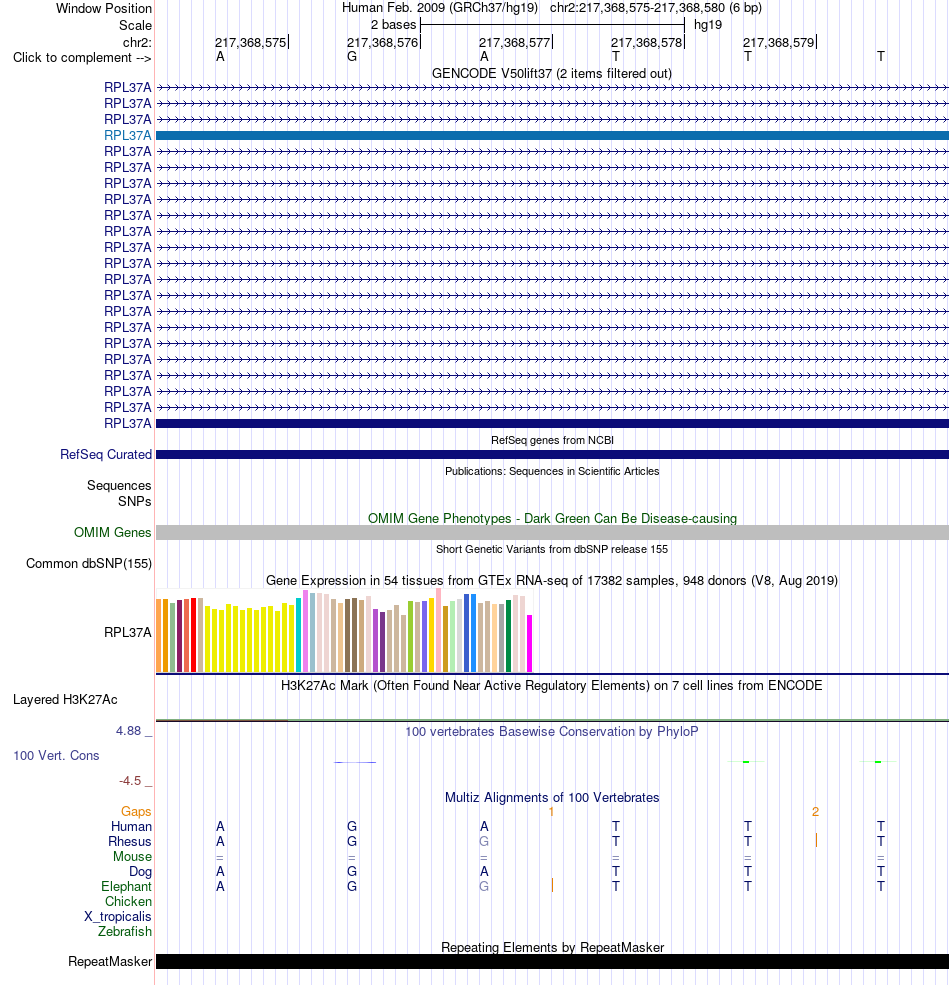
Task: Click the Sequences track label
Action: tap(119, 486)
